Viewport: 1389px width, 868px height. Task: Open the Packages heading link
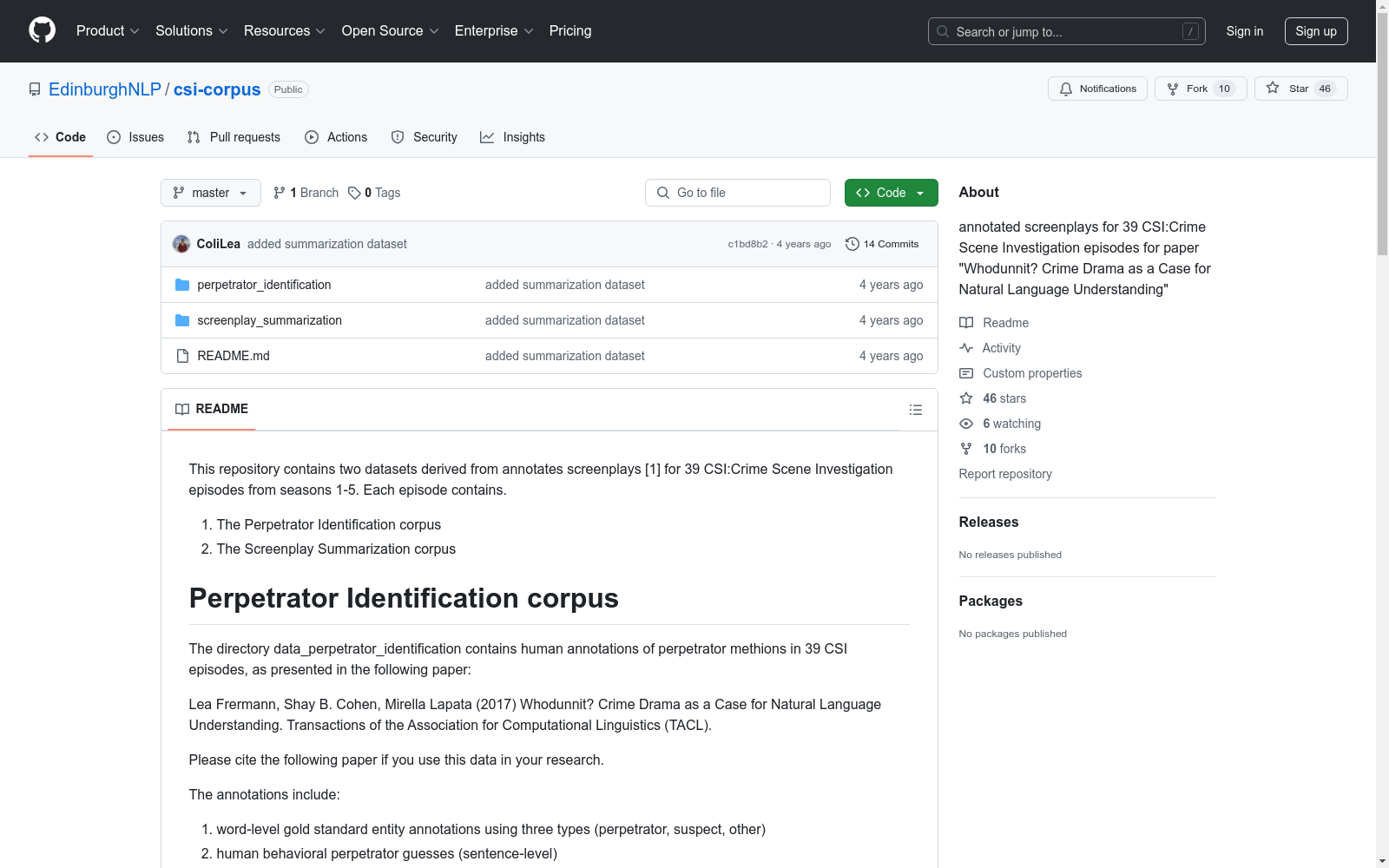(x=991, y=601)
